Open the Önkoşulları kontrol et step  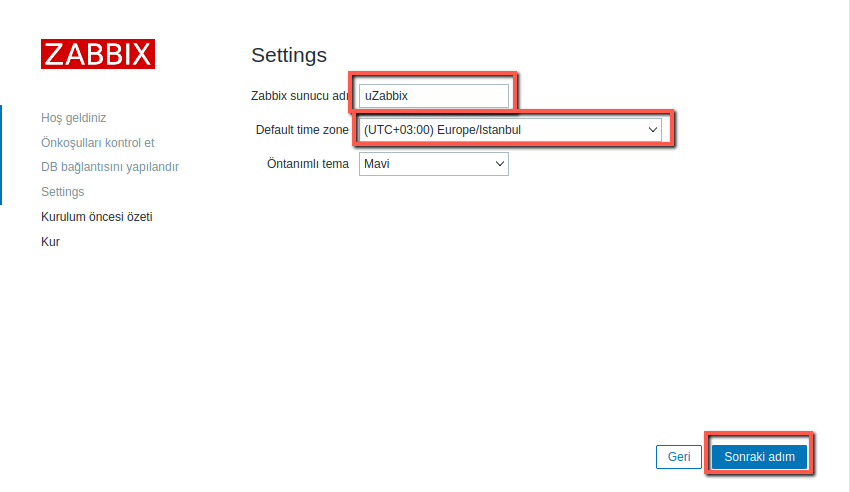tap(97, 143)
